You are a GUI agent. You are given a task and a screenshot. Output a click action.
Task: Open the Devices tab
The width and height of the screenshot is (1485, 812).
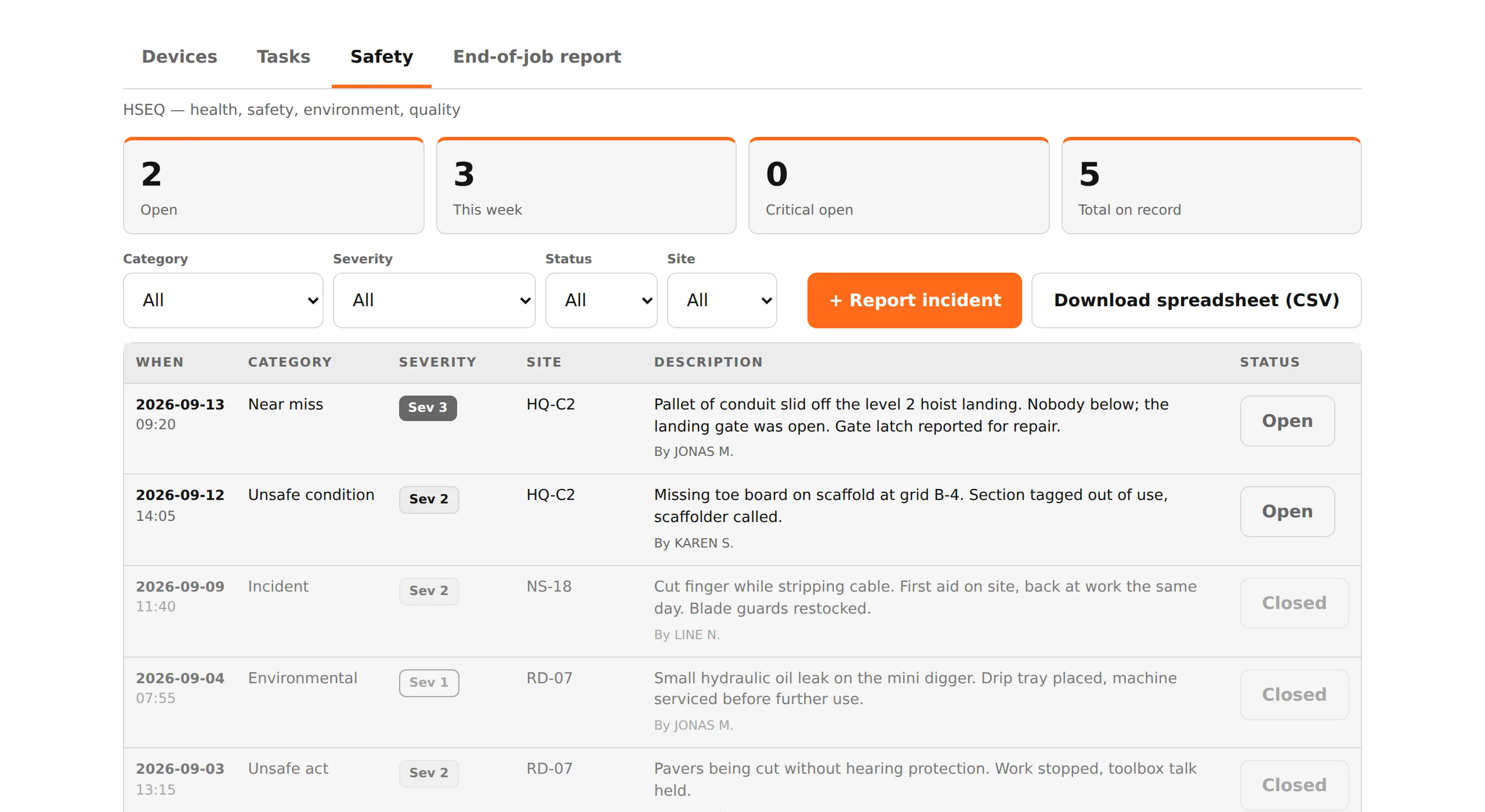pyautogui.click(x=179, y=57)
